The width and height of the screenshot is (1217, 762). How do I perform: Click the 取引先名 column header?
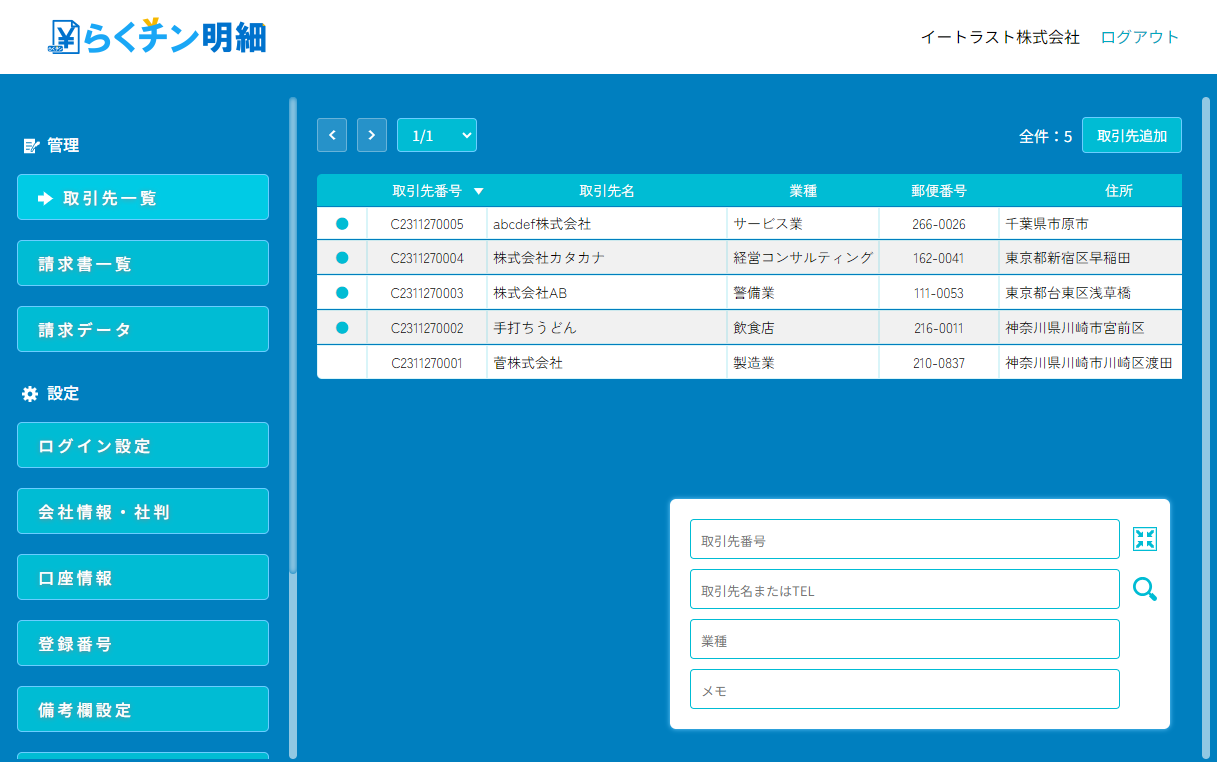(x=607, y=191)
